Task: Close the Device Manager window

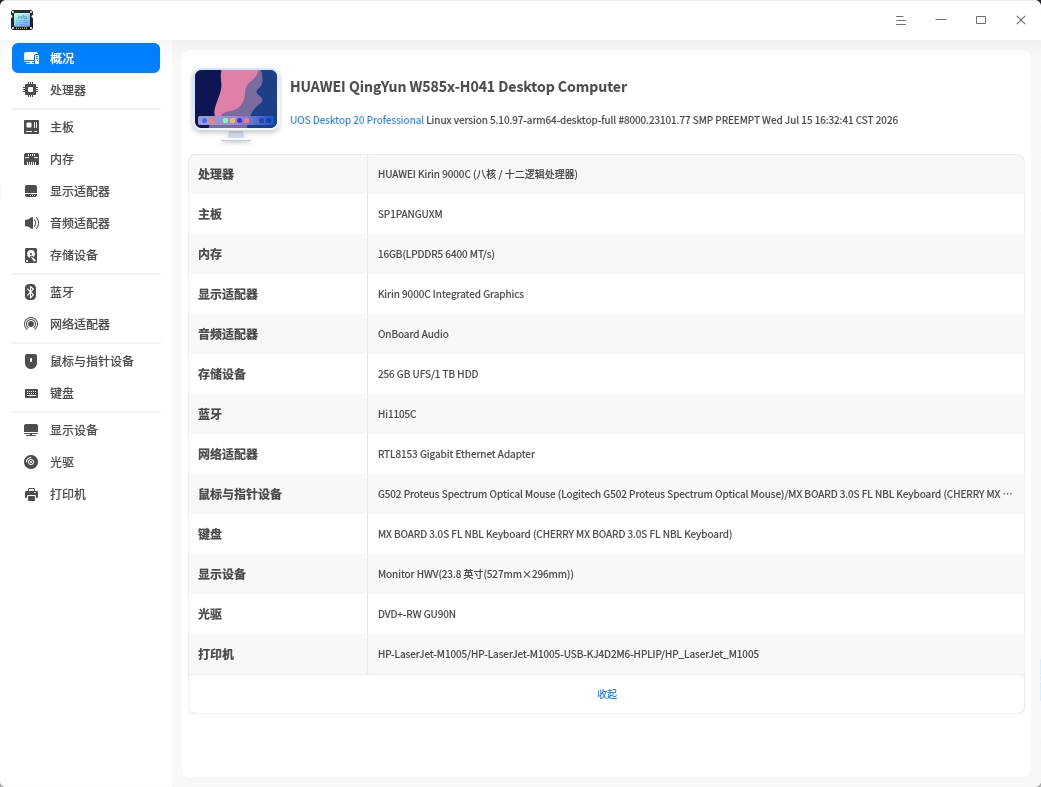Action: point(1021,21)
